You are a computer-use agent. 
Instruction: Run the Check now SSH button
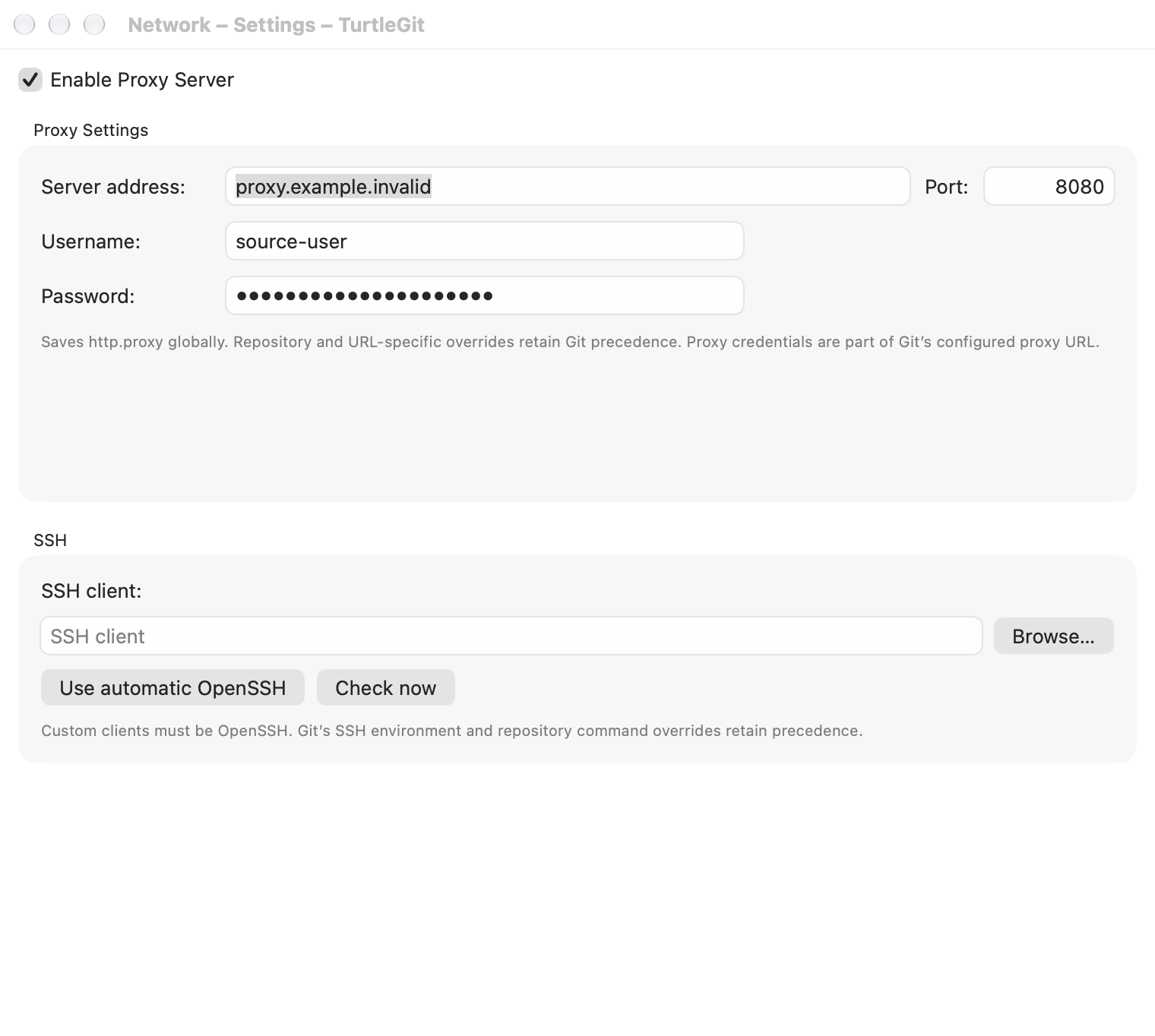click(x=385, y=687)
